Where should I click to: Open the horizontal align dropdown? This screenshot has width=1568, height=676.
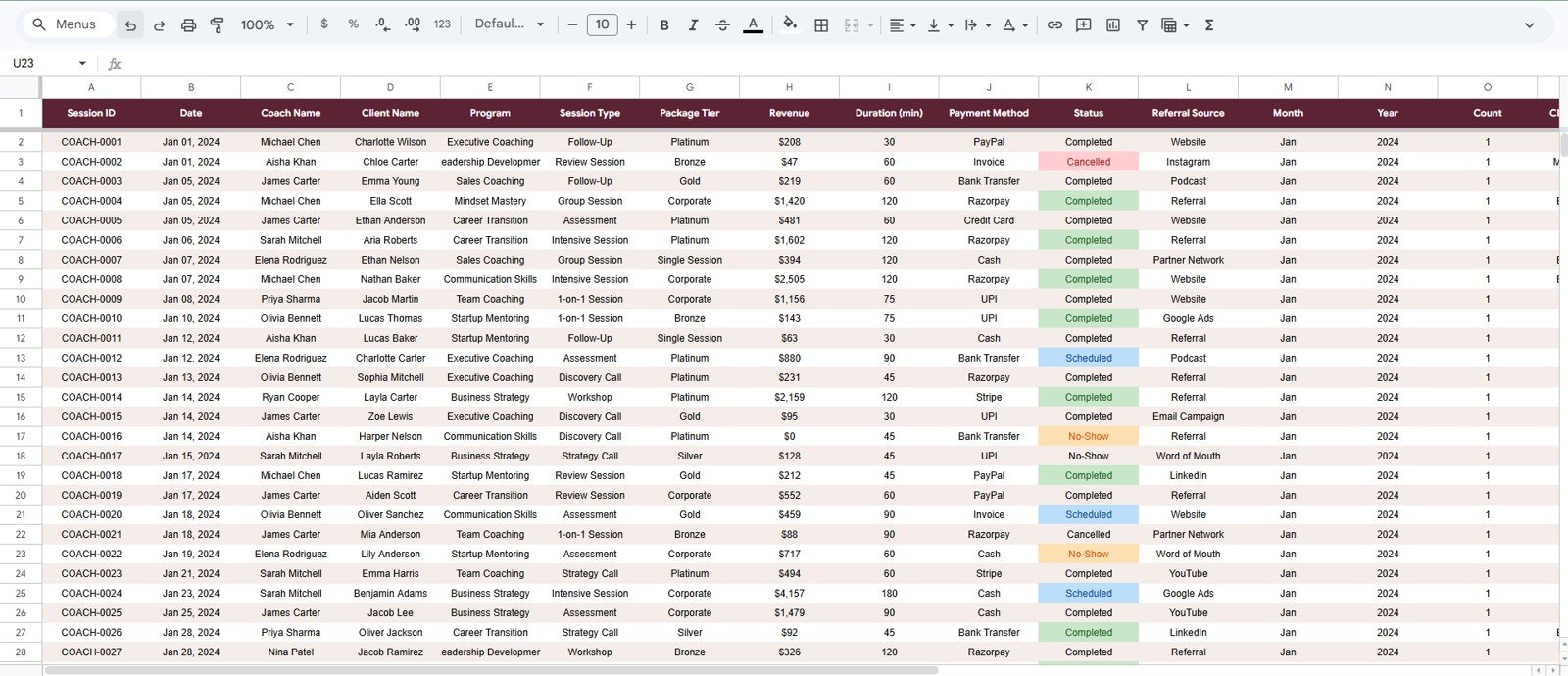pyautogui.click(x=903, y=24)
